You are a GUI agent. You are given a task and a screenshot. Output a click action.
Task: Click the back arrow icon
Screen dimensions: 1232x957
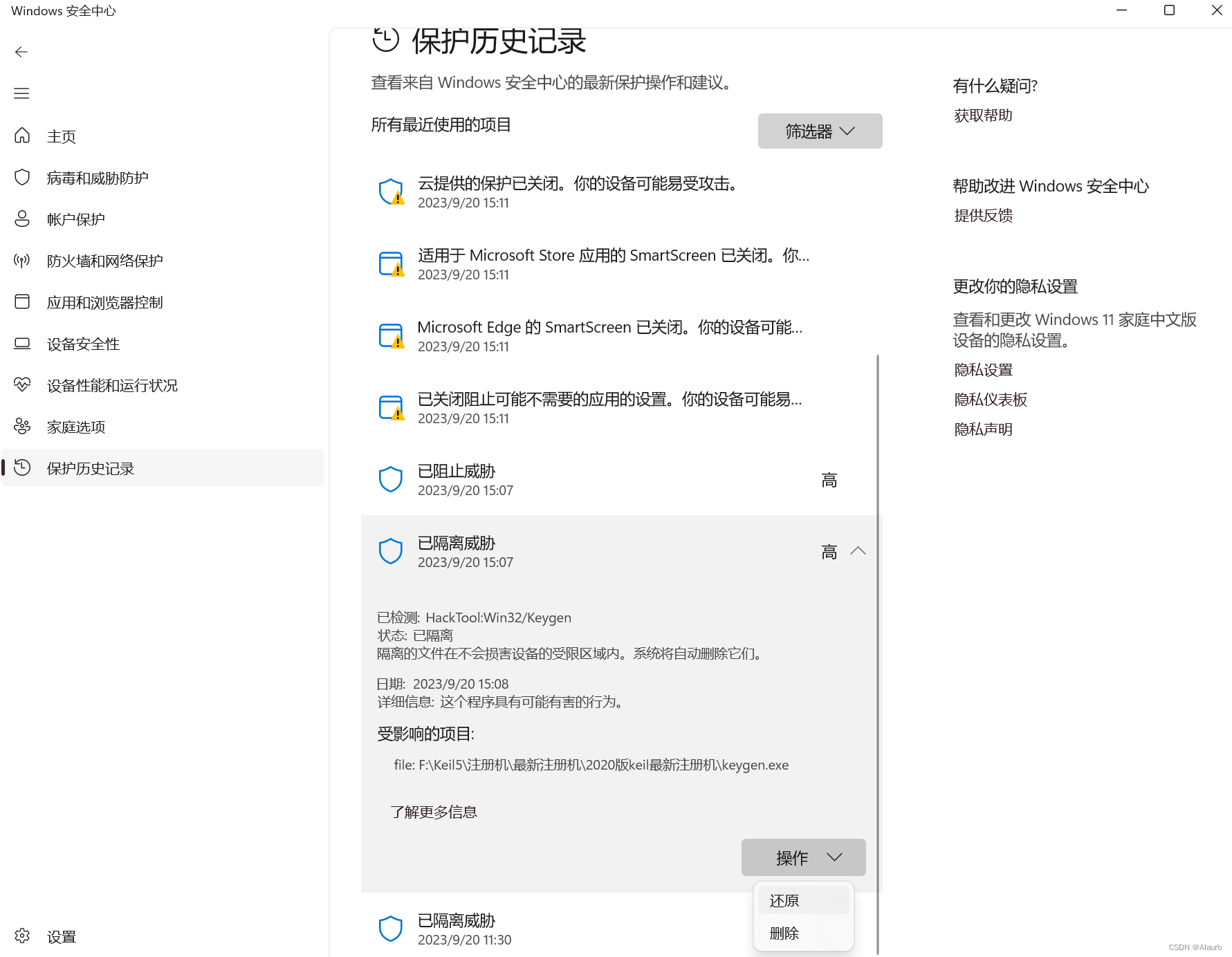point(21,52)
